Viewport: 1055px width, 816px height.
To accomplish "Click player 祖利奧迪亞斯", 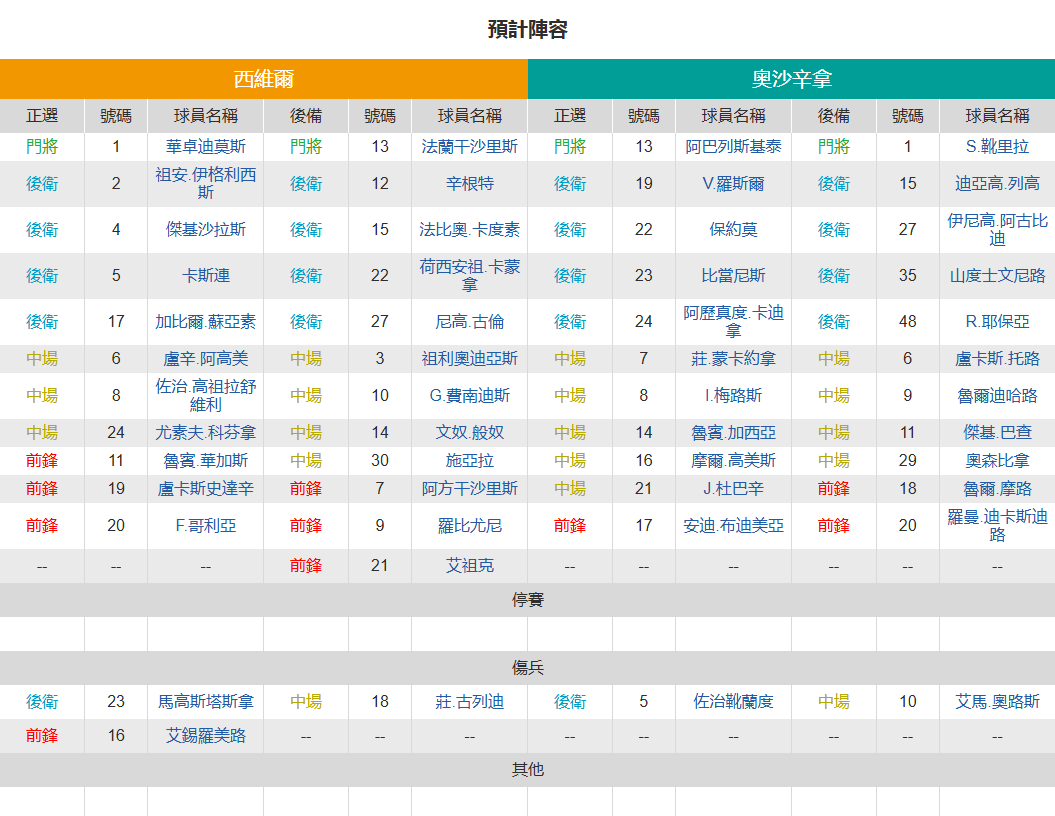I will click(470, 359).
